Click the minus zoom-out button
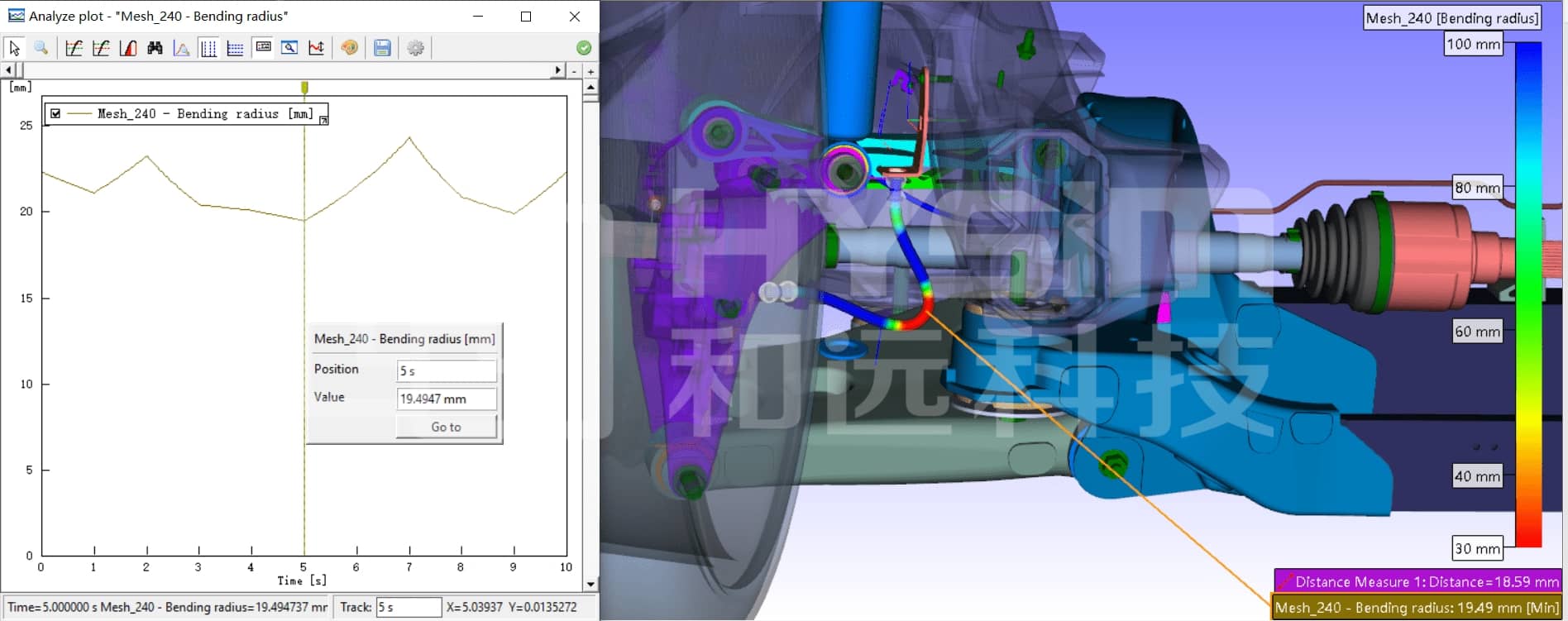Viewport: 1568px width, 621px height. (x=575, y=72)
